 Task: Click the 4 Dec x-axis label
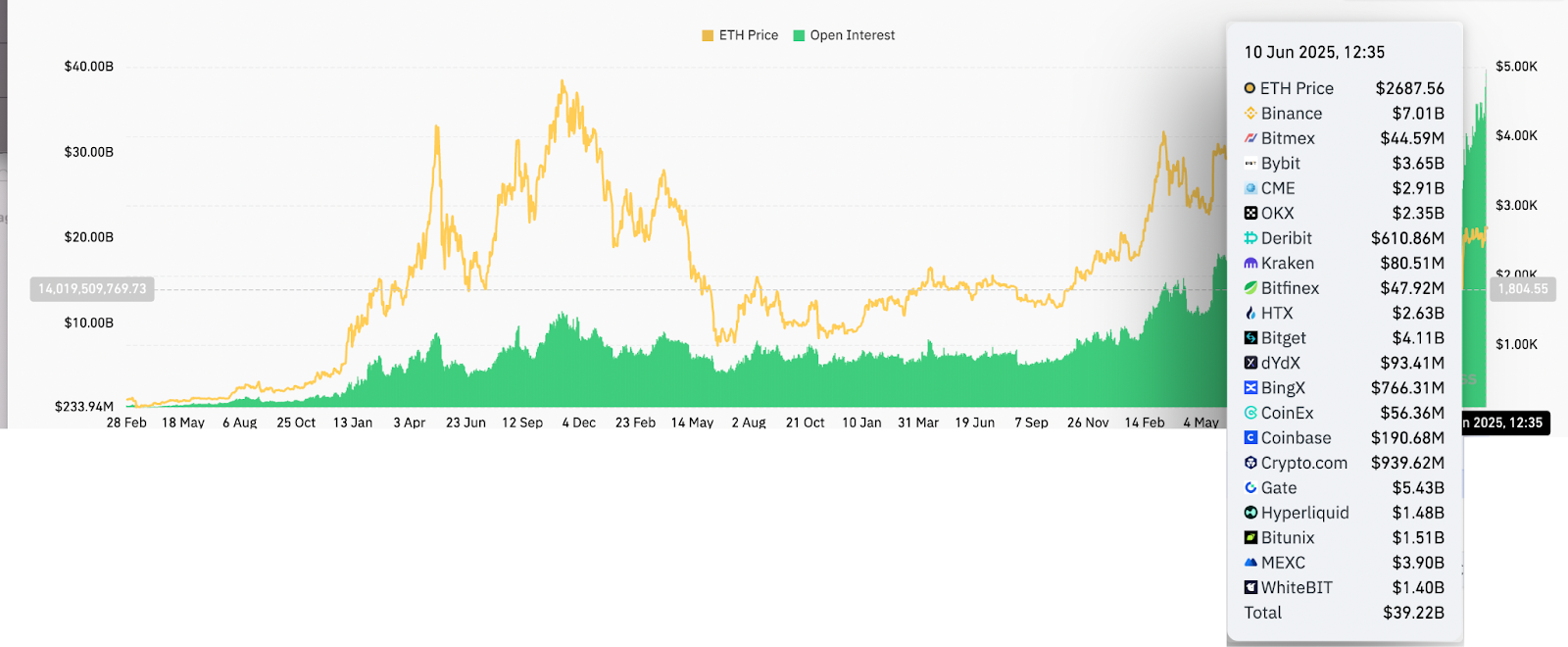click(579, 423)
